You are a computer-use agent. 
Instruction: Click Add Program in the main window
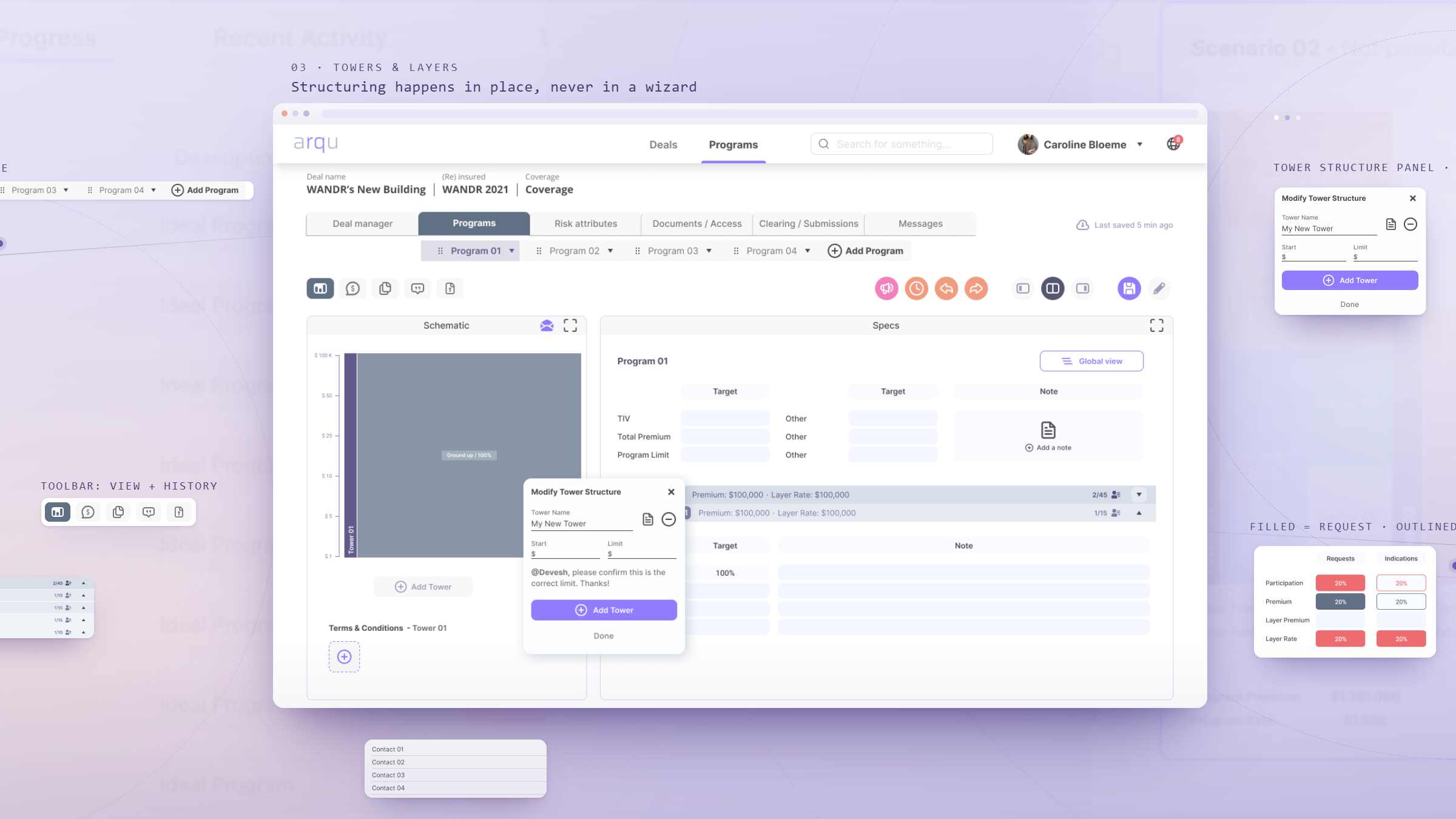866,251
